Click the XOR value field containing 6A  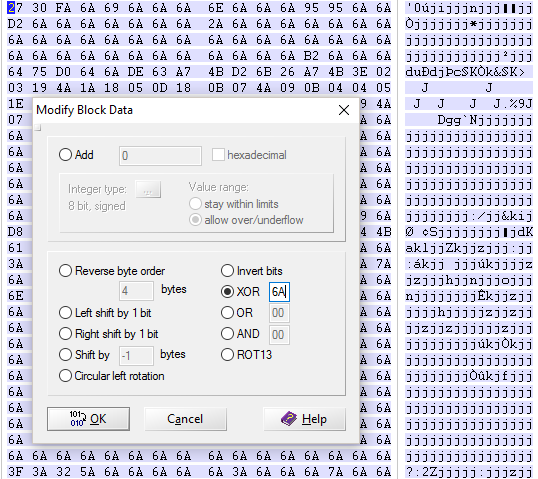pyautogui.click(x=279, y=292)
